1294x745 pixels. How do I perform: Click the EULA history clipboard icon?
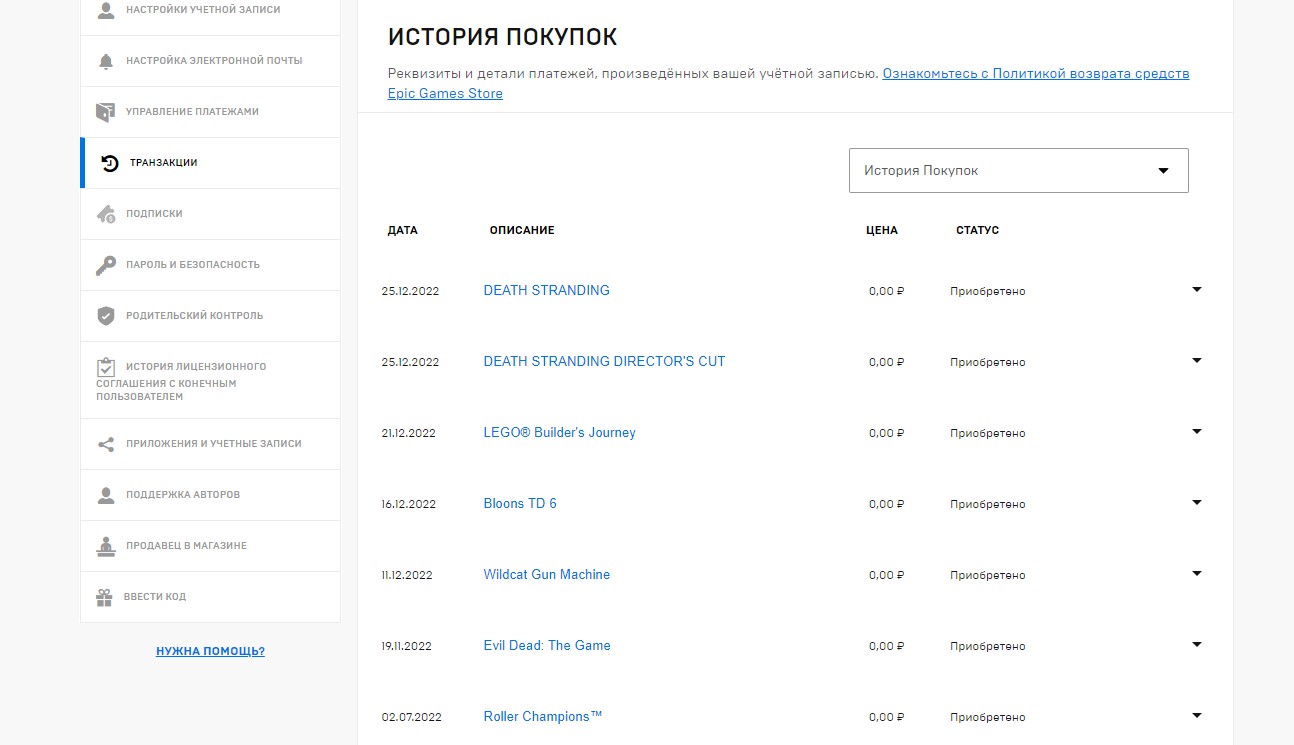[x=105, y=367]
